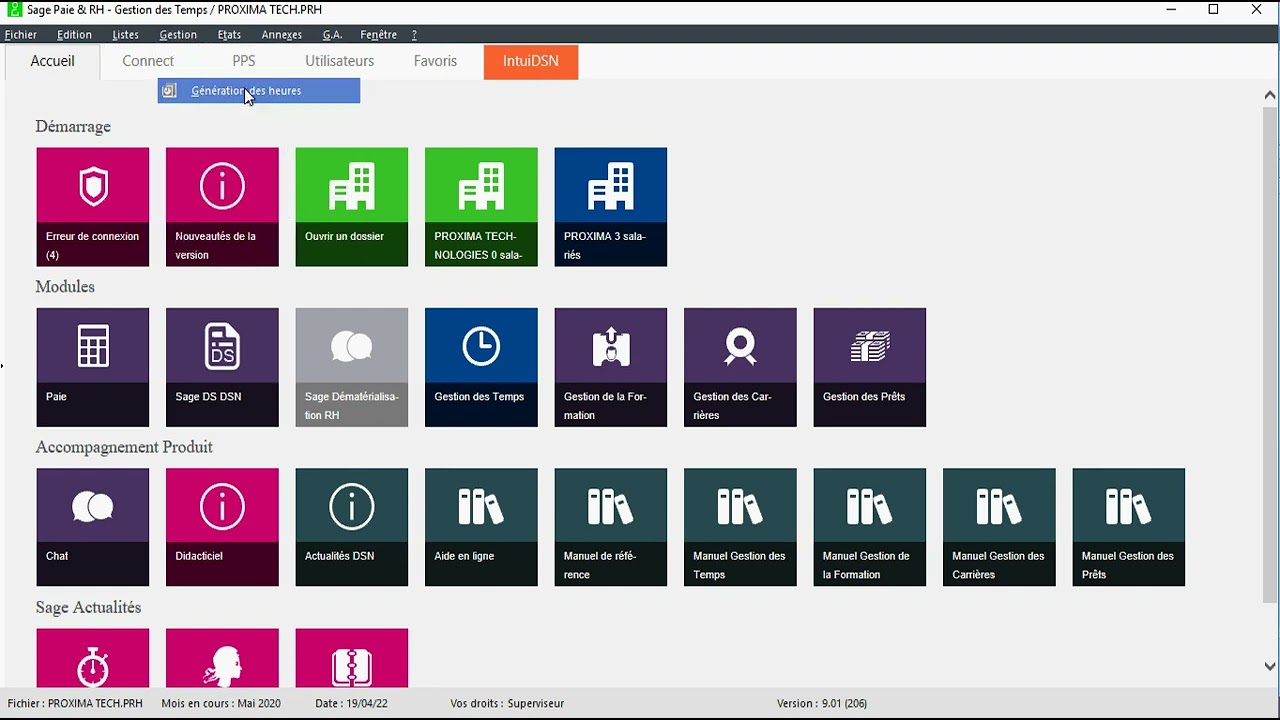Open the Etats menu
Viewport: 1280px width, 720px height.
[229, 35]
